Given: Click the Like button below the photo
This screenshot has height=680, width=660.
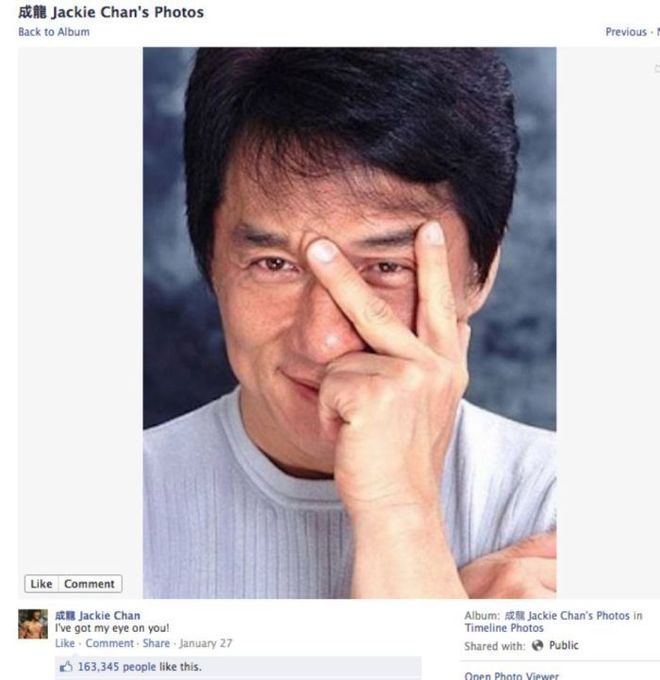Looking at the screenshot, I should [x=41, y=584].
